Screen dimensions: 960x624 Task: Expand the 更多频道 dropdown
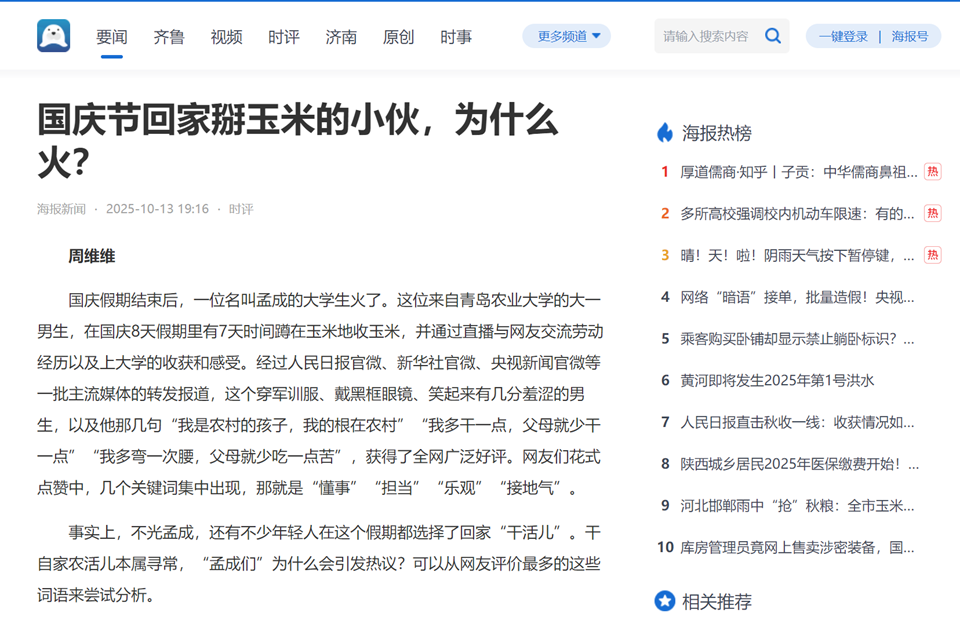566,36
